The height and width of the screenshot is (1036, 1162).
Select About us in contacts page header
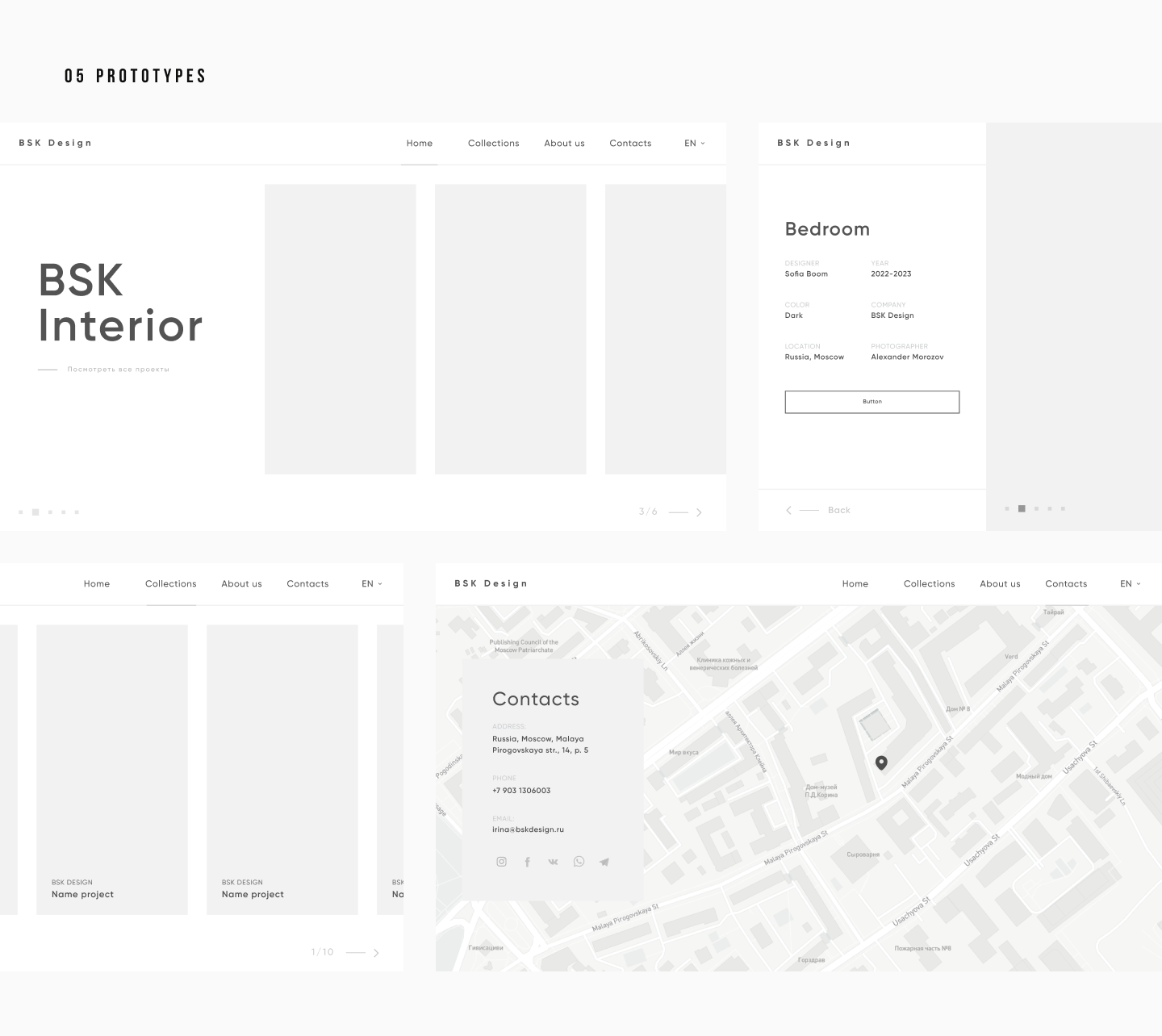point(1000,584)
